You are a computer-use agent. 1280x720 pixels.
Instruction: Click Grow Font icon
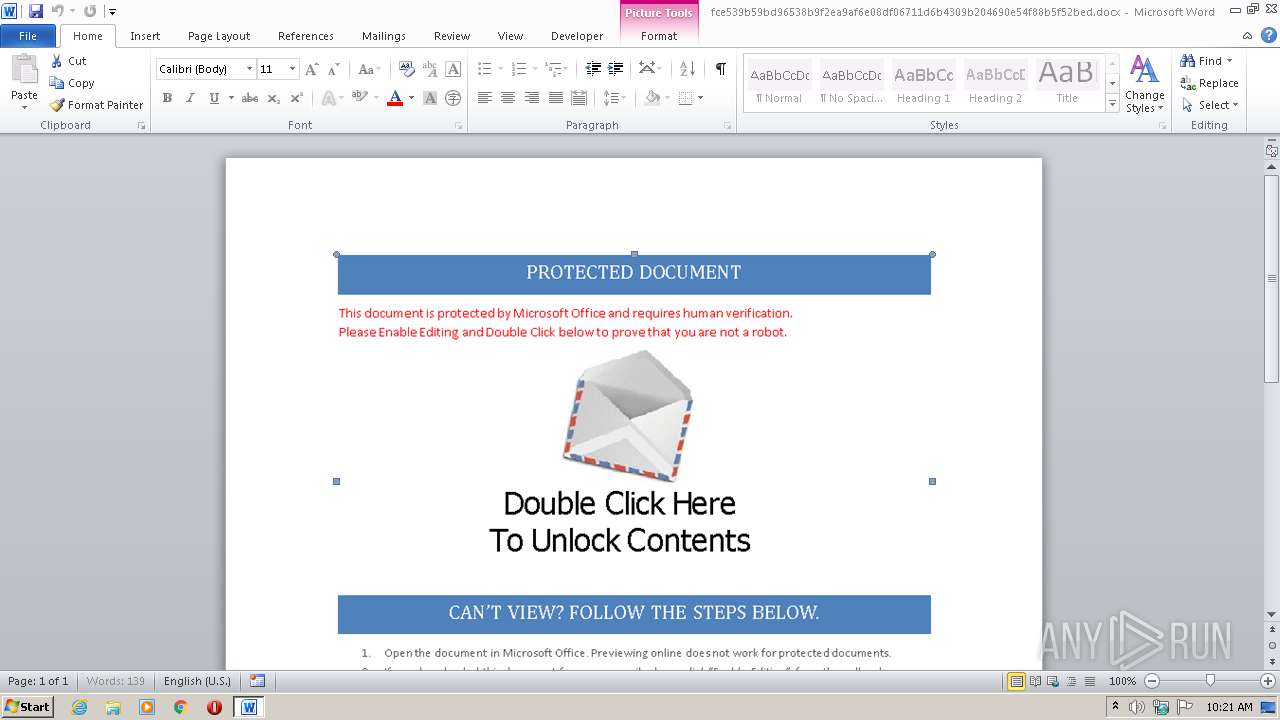click(x=312, y=69)
